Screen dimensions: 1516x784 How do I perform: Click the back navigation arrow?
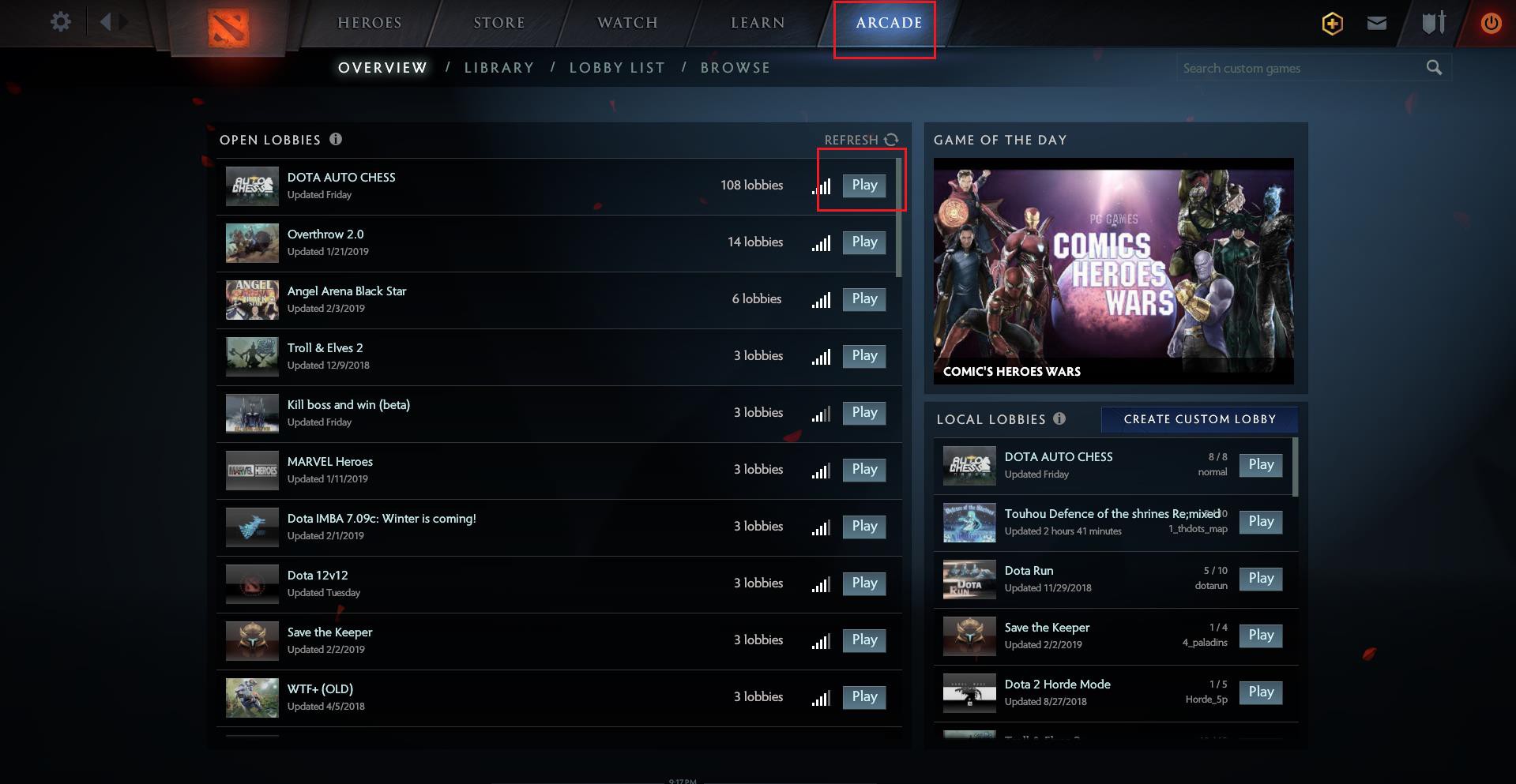click(x=106, y=22)
